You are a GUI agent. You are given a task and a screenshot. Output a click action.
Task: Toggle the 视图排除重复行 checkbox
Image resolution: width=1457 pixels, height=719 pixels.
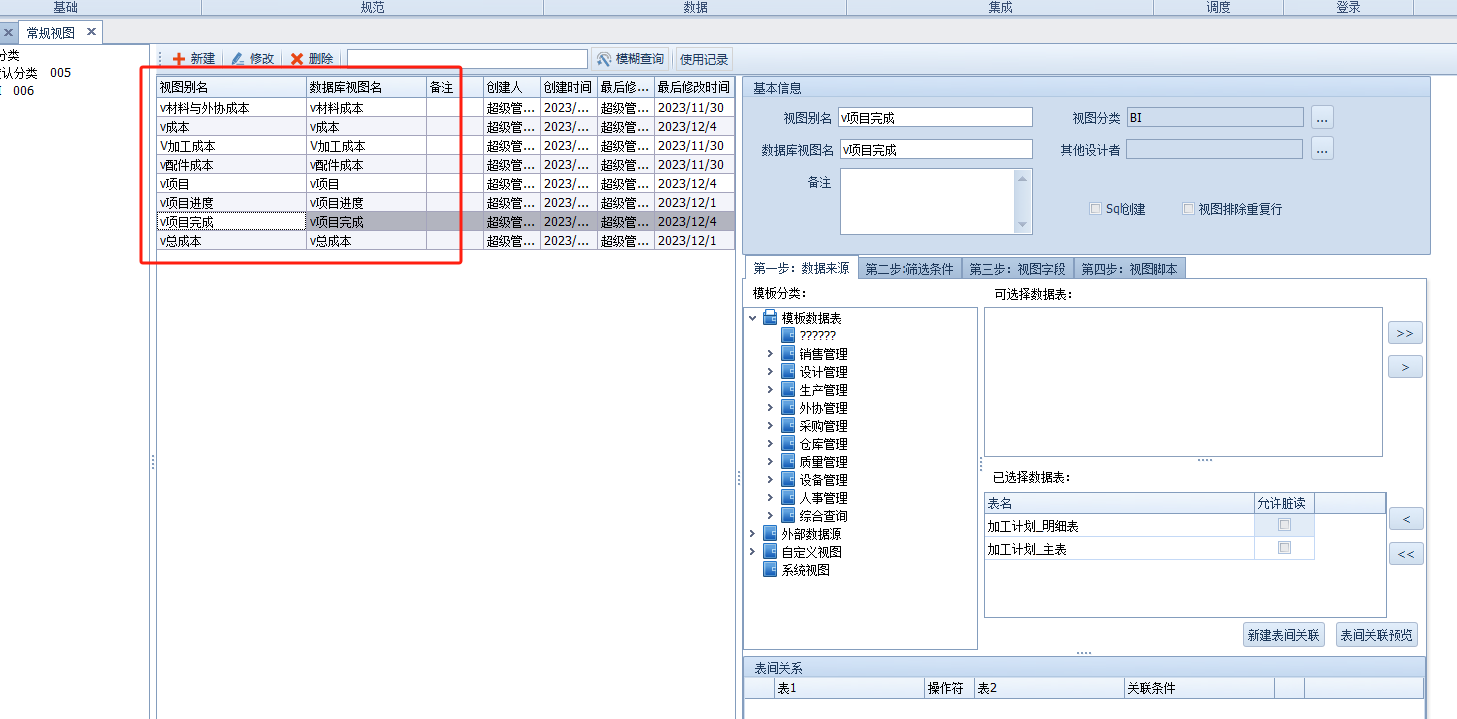point(1189,209)
